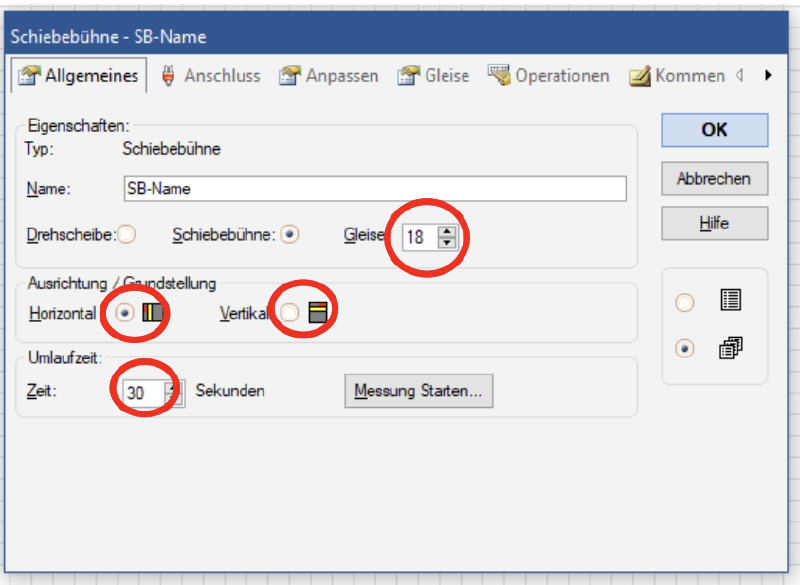
Task: Click the pencil icon on the Kommentar tab
Action: [x=640, y=75]
